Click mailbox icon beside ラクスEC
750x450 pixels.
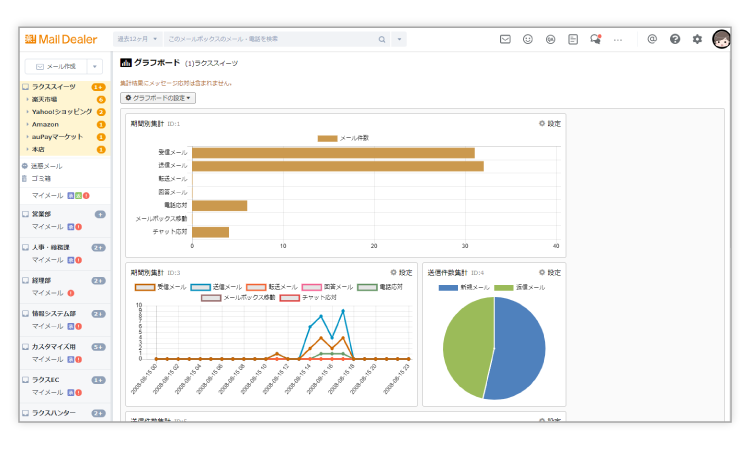25,380
